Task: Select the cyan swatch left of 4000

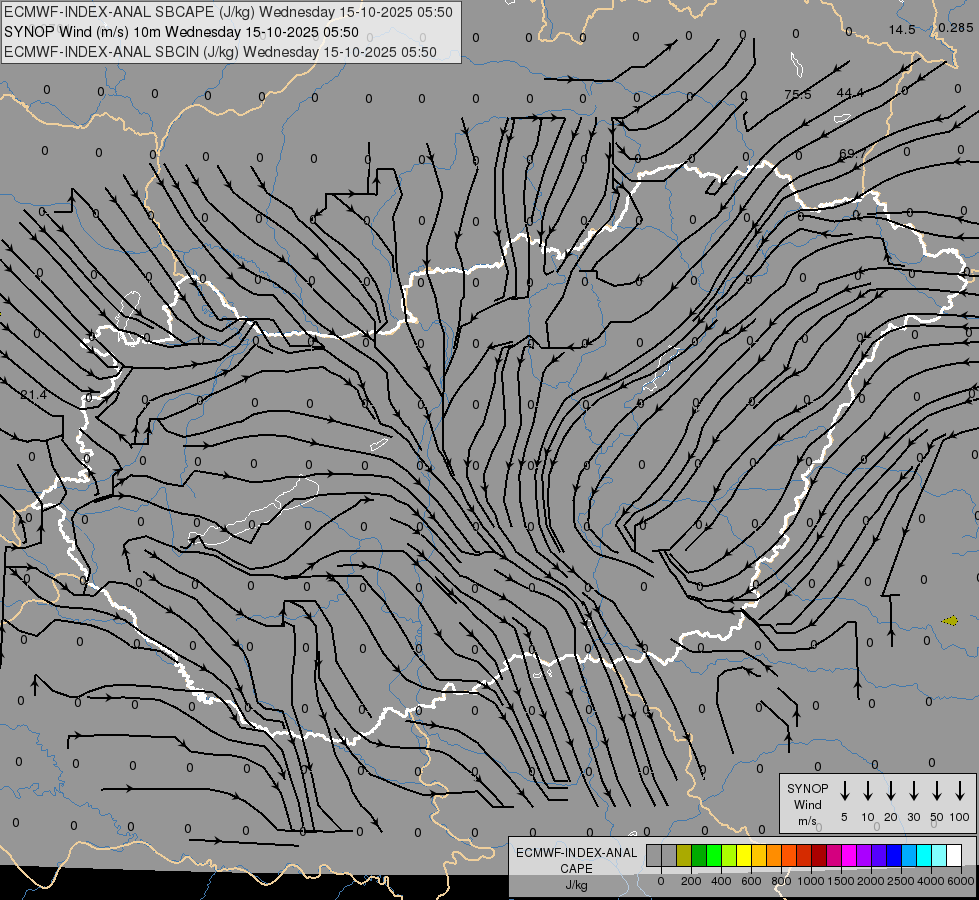Action: click(x=923, y=855)
